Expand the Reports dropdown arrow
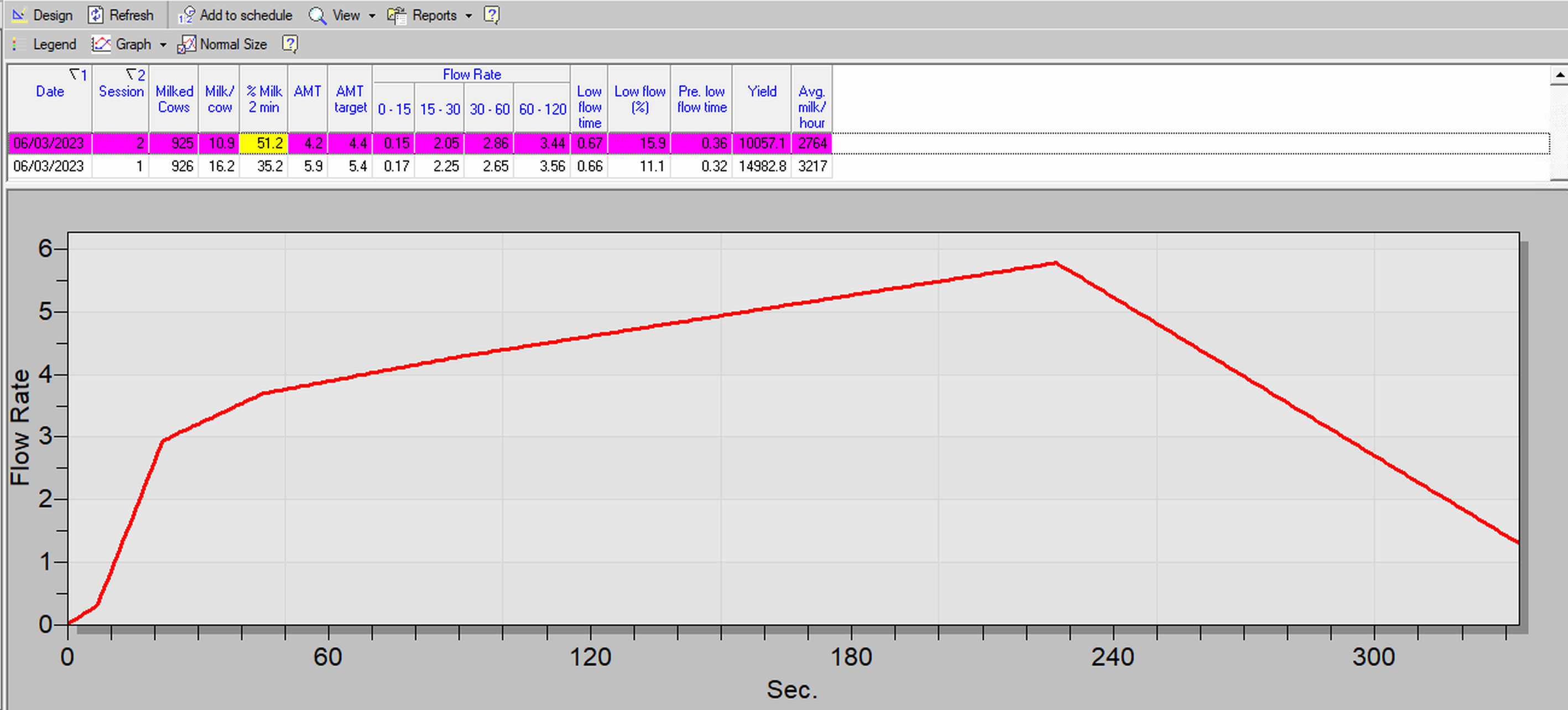This screenshot has width=1568, height=710. pyautogui.click(x=468, y=16)
